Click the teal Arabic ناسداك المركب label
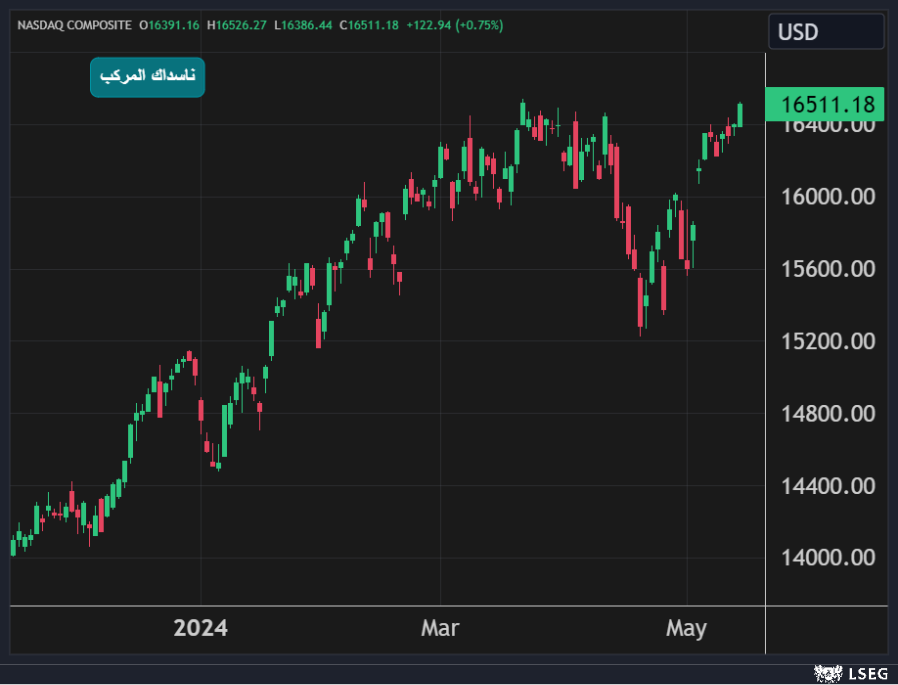 pyautogui.click(x=147, y=77)
